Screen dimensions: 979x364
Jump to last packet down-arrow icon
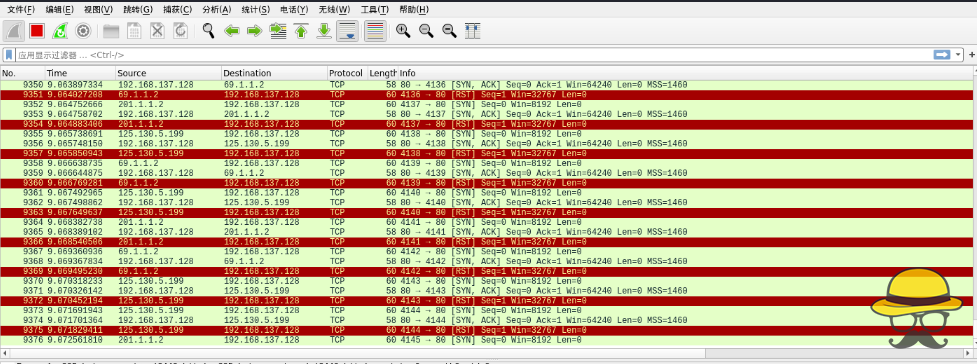click(x=323, y=31)
